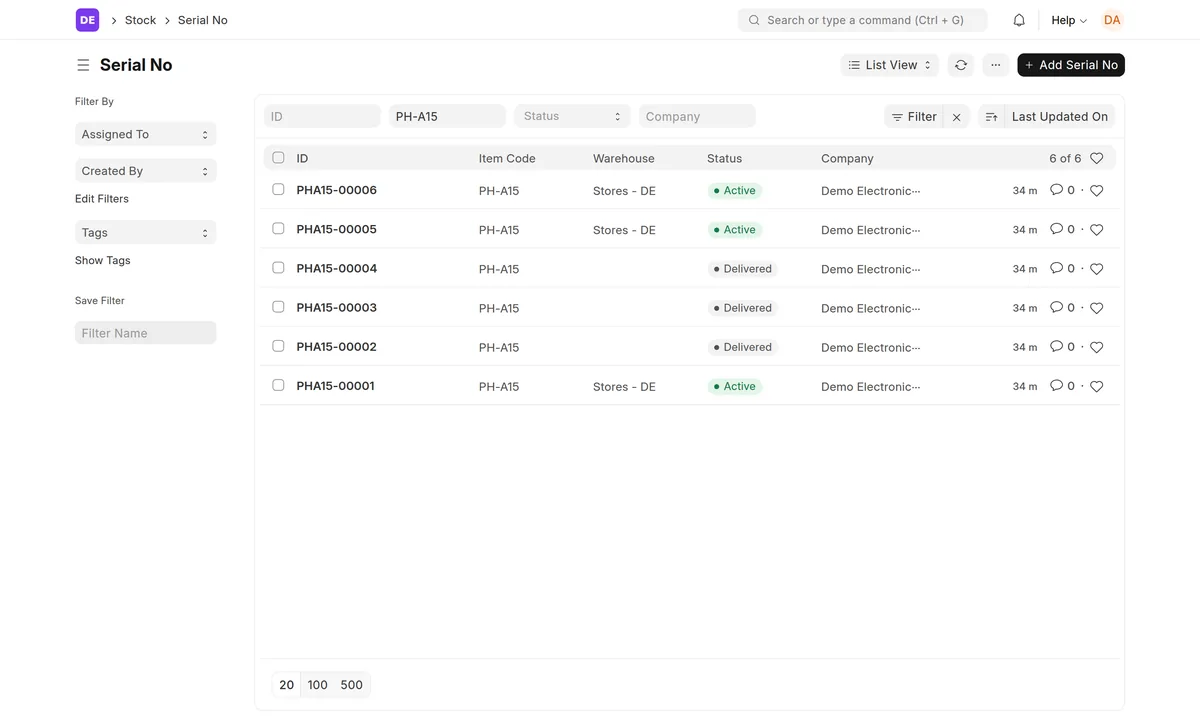The height and width of the screenshot is (720, 1200).
Task: Open the Filter button
Action: pos(914,117)
